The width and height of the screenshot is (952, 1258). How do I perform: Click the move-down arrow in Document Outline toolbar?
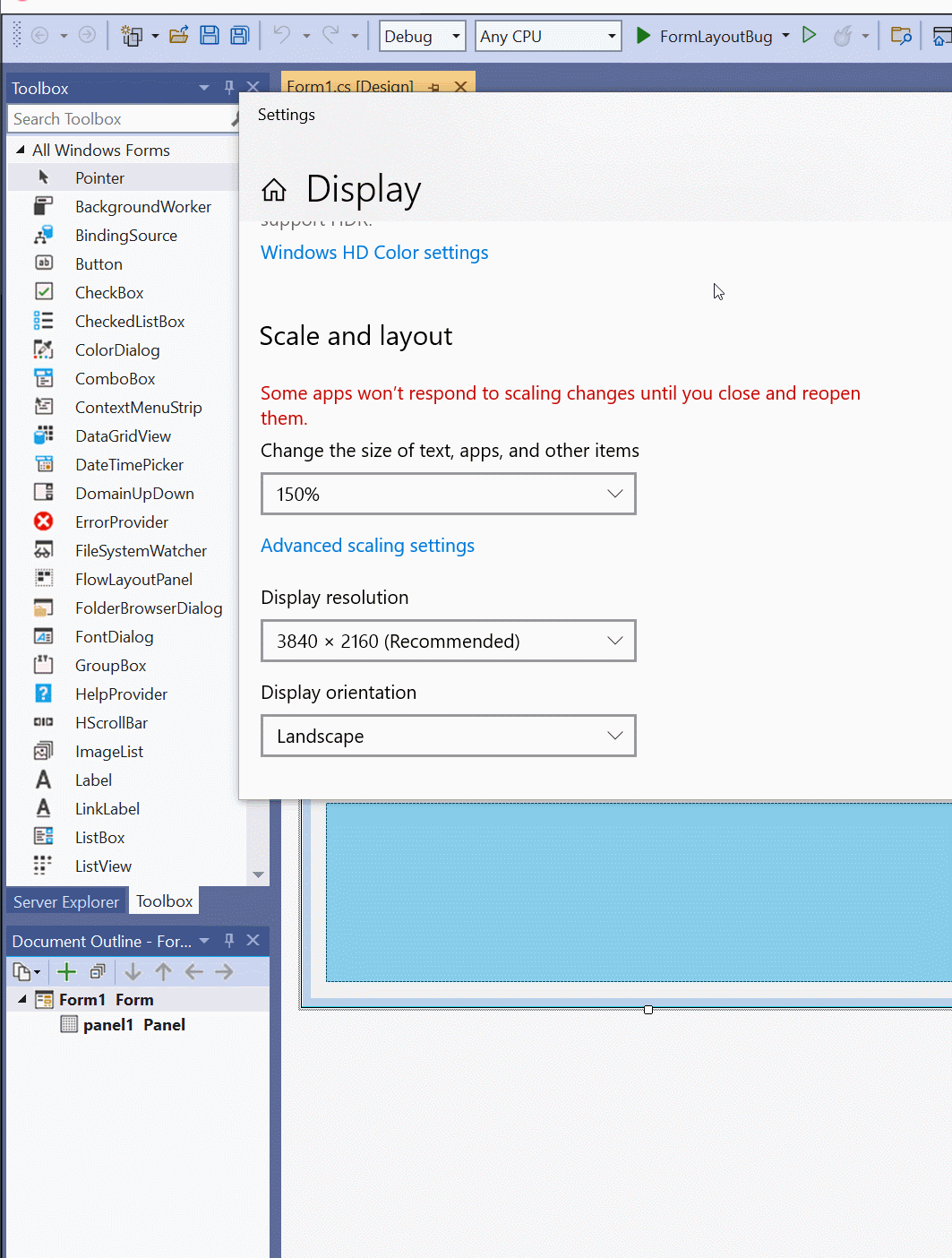tap(132, 971)
